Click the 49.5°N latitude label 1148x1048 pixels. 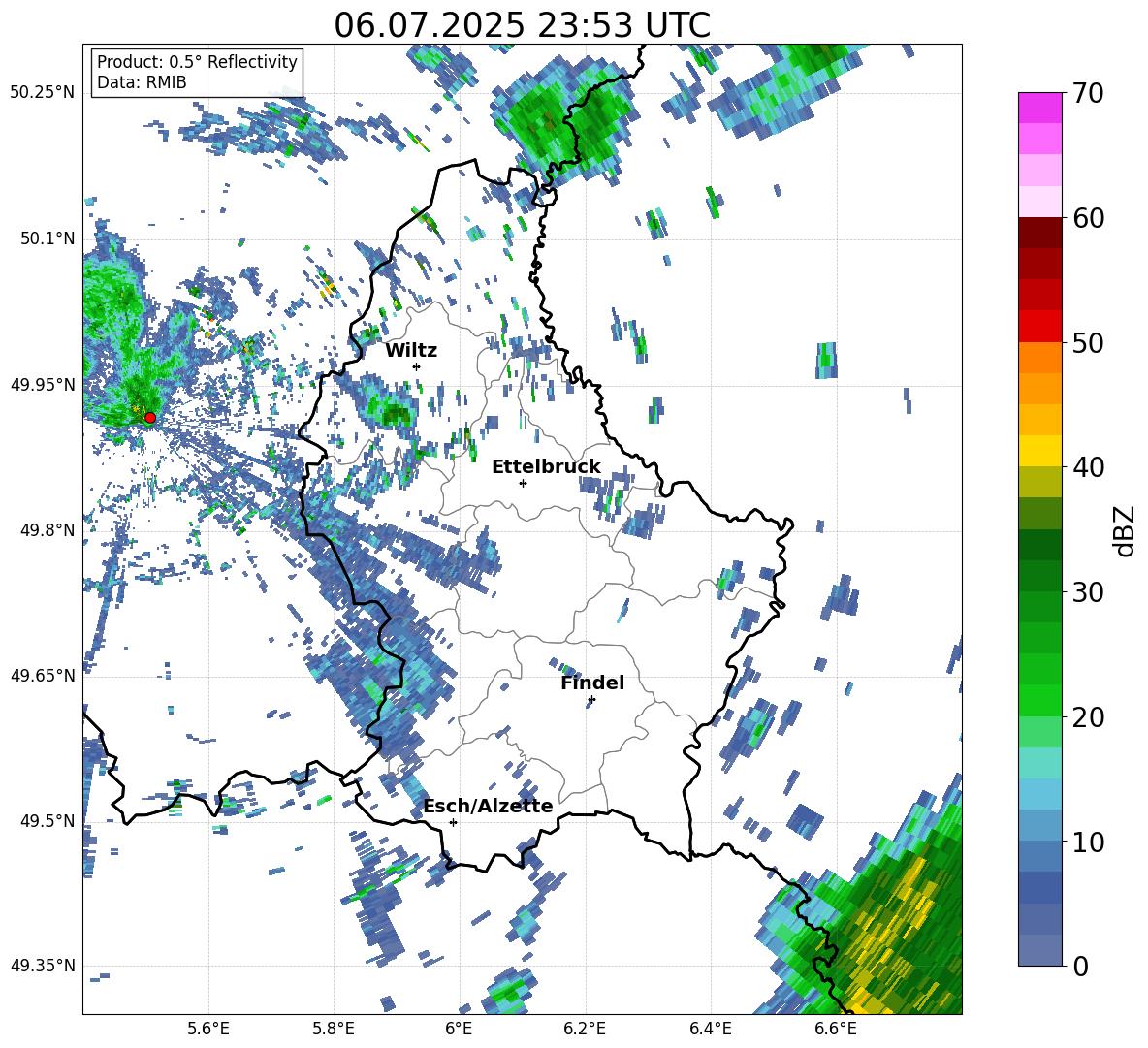(x=48, y=821)
